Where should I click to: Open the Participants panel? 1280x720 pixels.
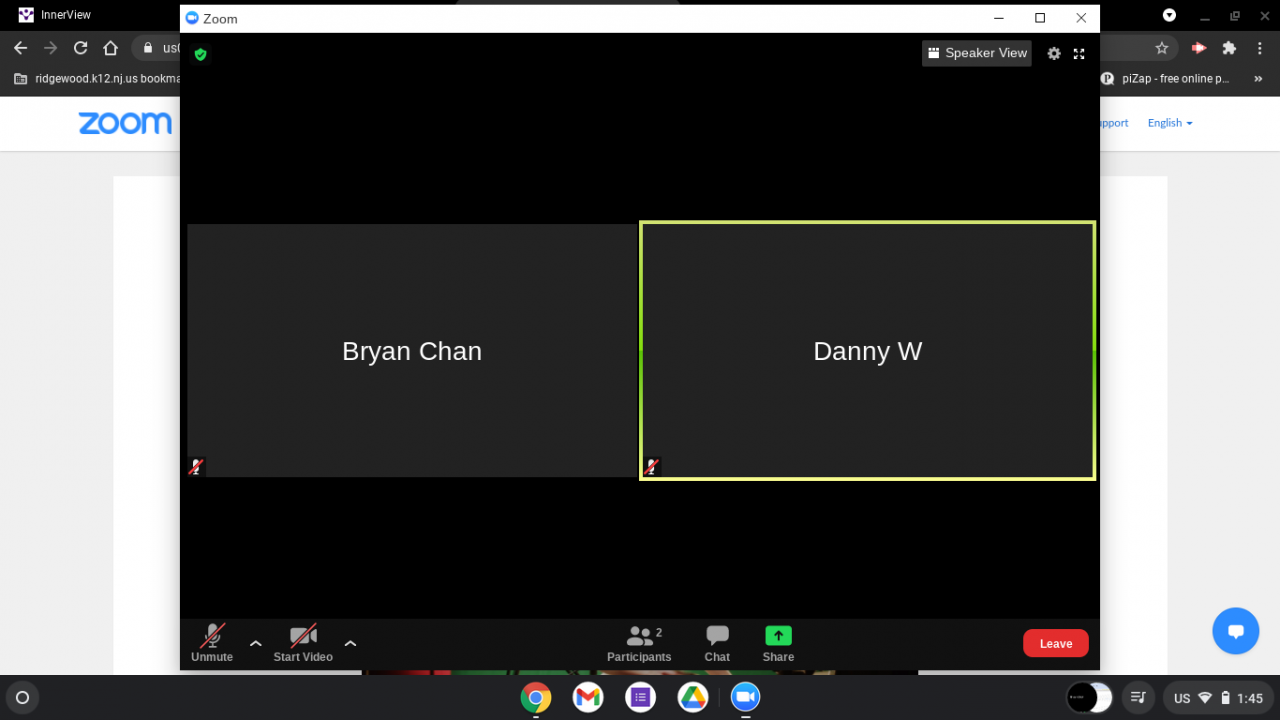639,643
